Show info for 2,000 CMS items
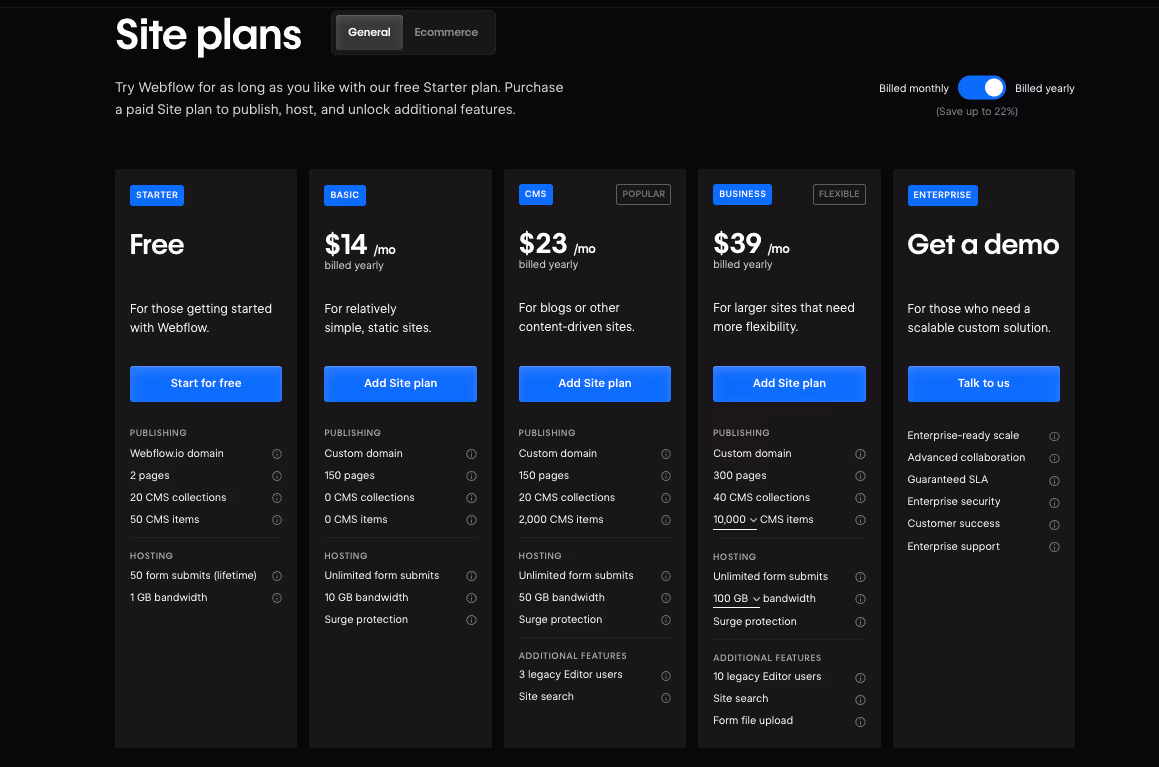Screen dimensions: 1159x767 [x=665, y=520]
